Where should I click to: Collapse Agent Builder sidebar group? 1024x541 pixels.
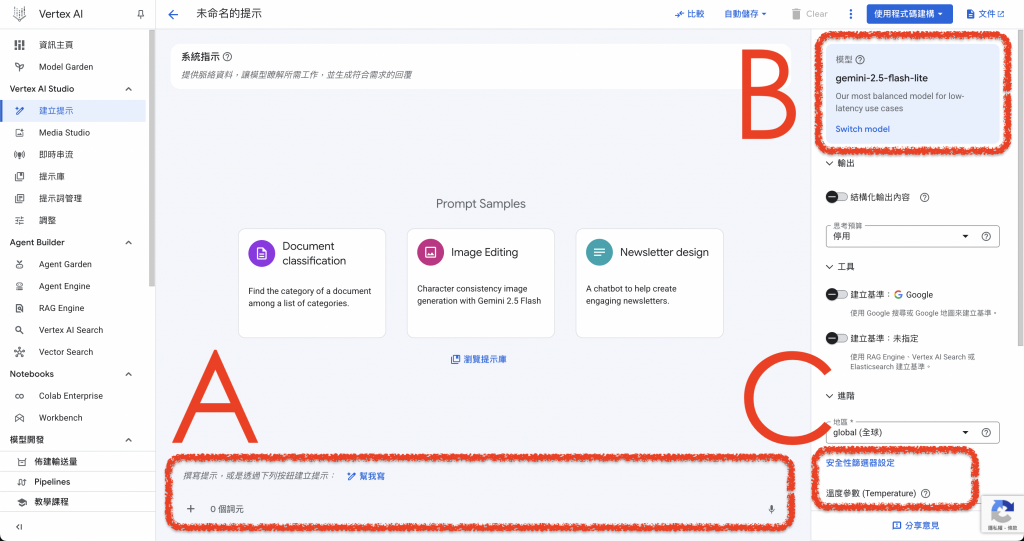click(129, 242)
